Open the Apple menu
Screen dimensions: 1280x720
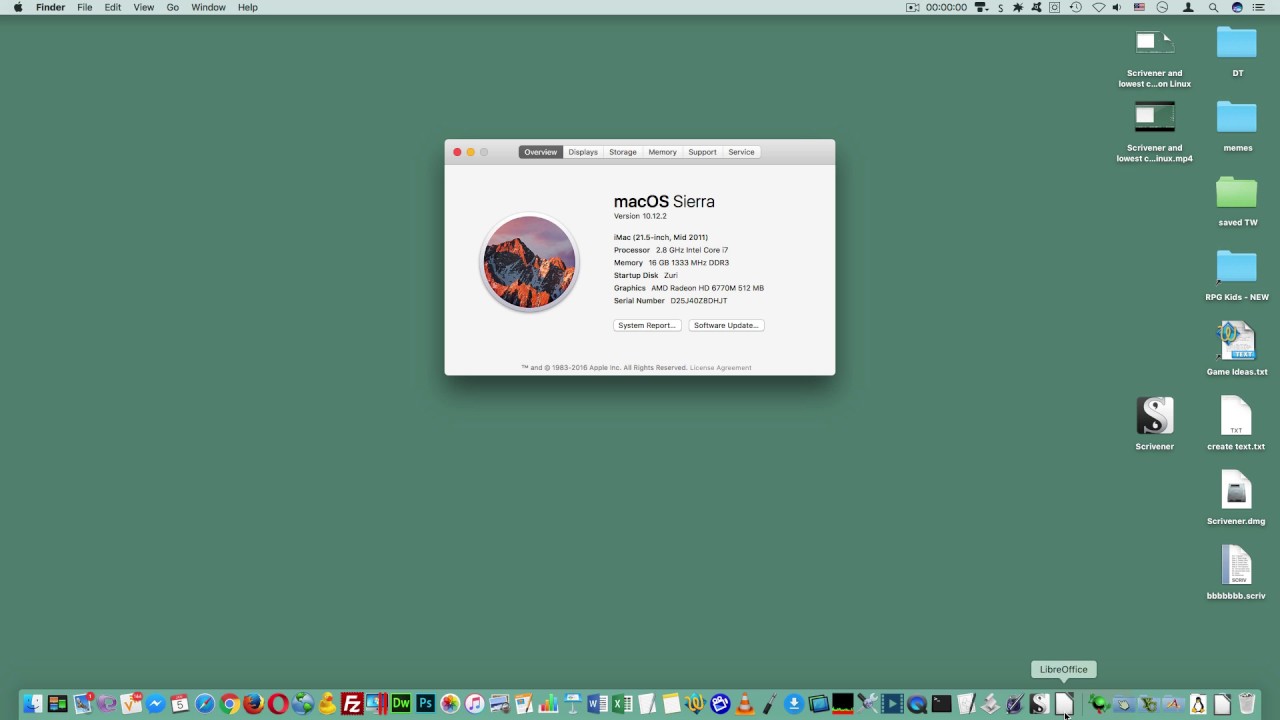pyautogui.click(x=18, y=7)
